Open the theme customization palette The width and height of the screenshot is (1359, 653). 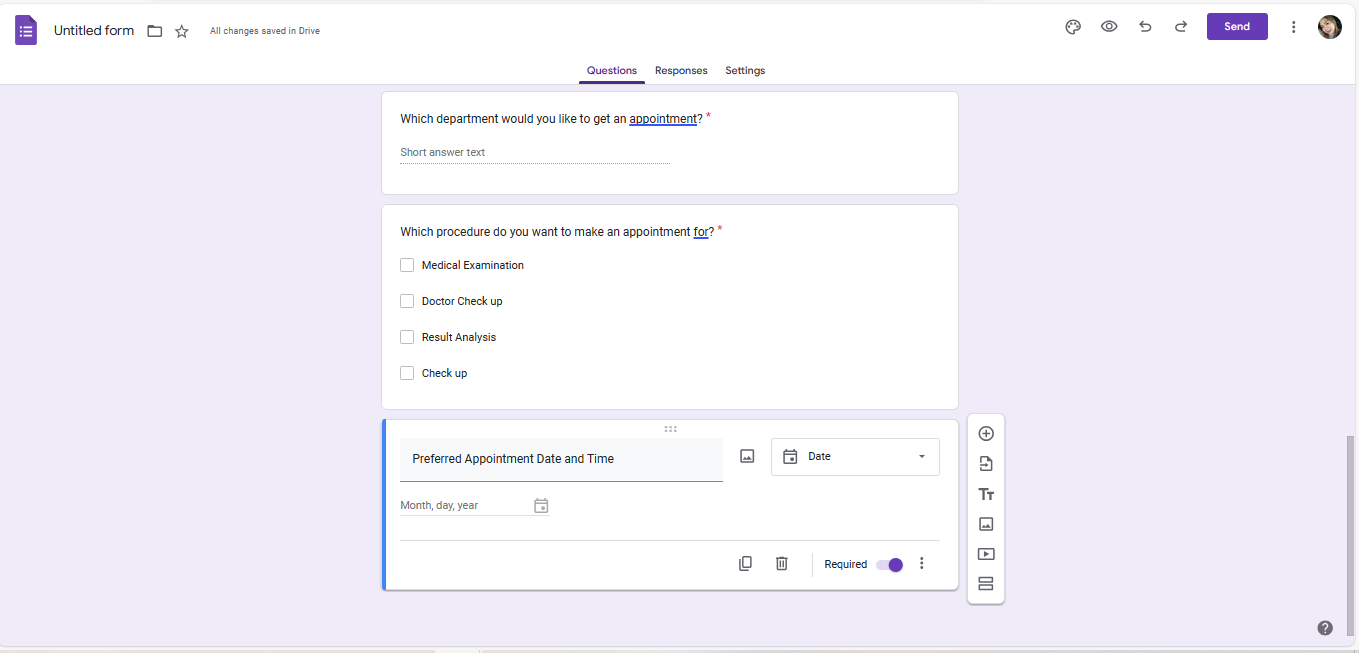[1073, 27]
